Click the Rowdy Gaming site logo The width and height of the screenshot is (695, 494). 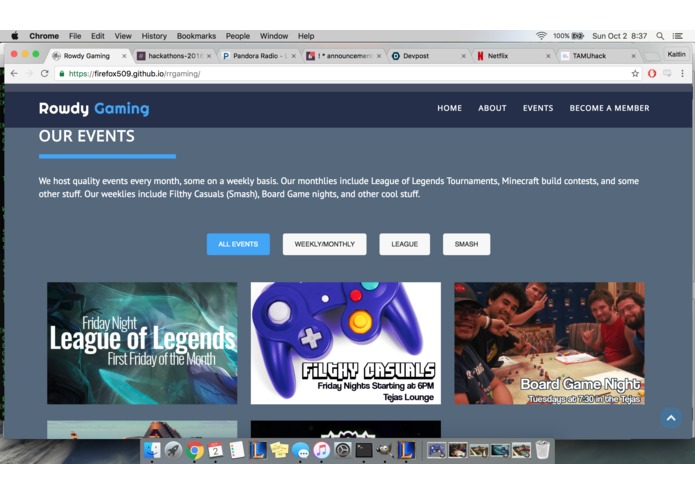click(x=94, y=109)
